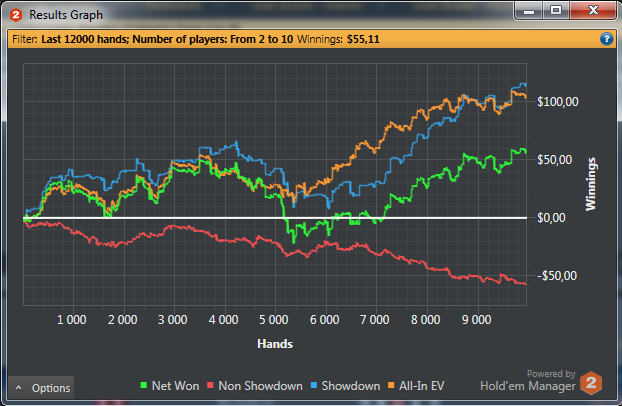Viewport: 622px width, 406px height.
Task: Toggle the All-In EV legend entry
Action: (416, 386)
